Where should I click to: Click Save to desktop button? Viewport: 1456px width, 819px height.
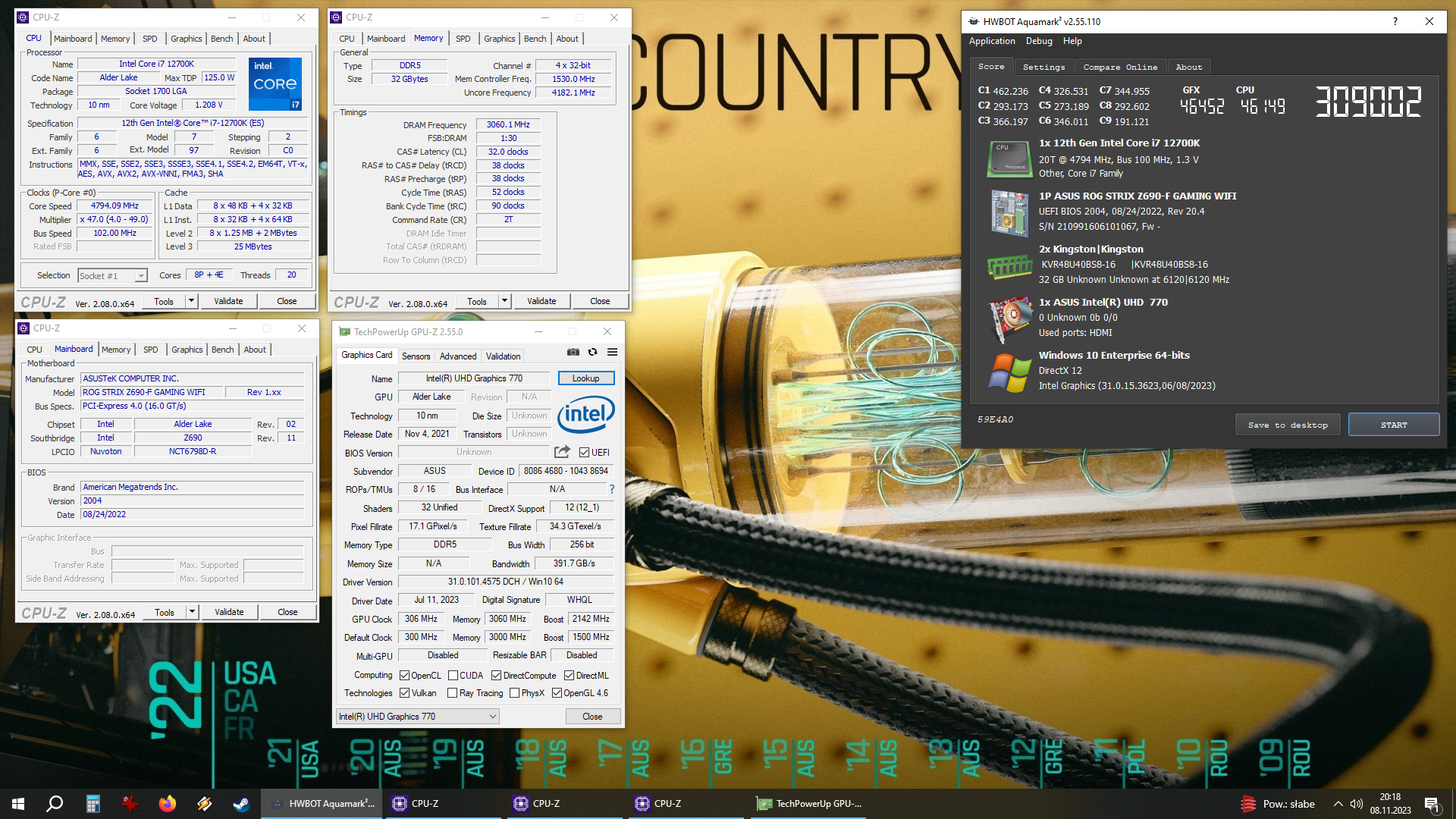pos(1288,425)
